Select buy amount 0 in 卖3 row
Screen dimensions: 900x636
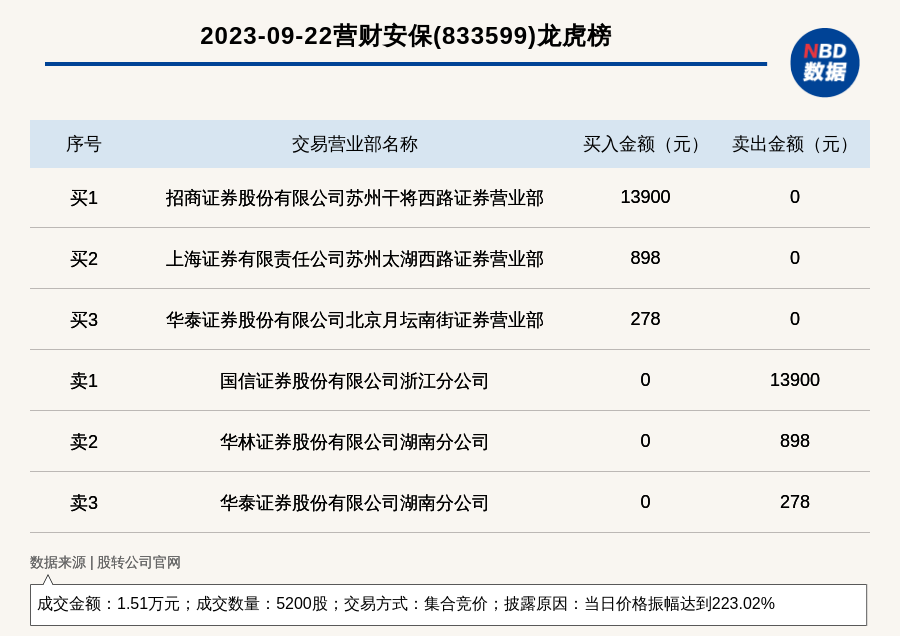coord(645,502)
